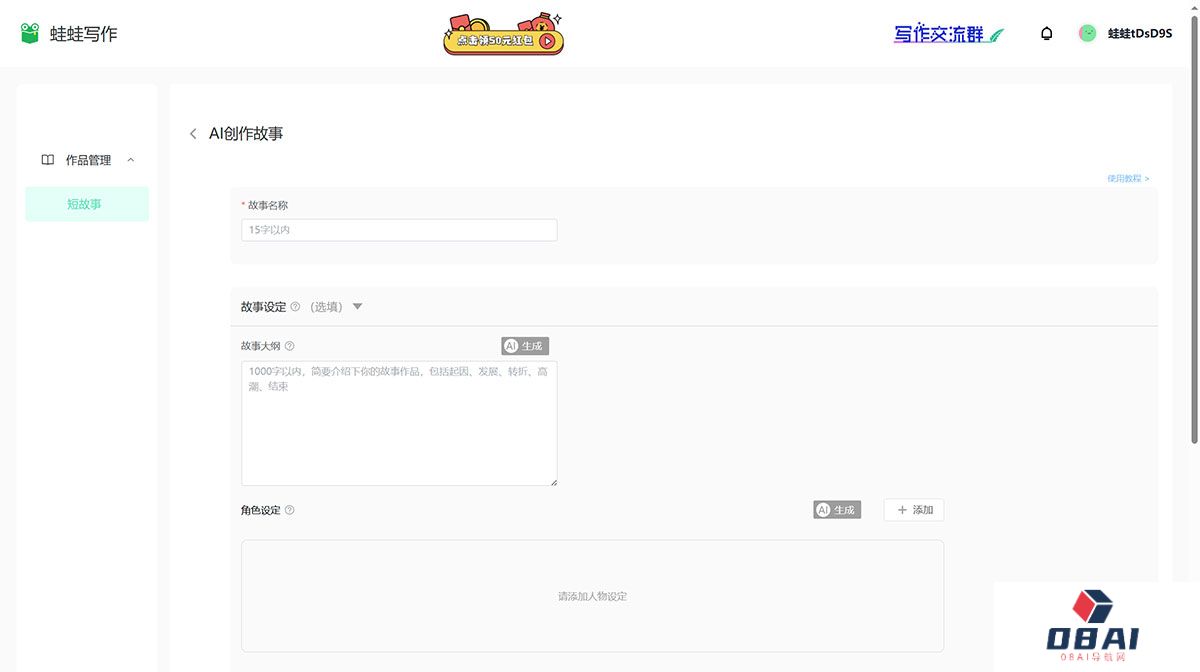Image resolution: width=1200 pixels, height=672 pixels.
Task: Collapse the 作品管理 menu chevron
Action: [131, 160]
